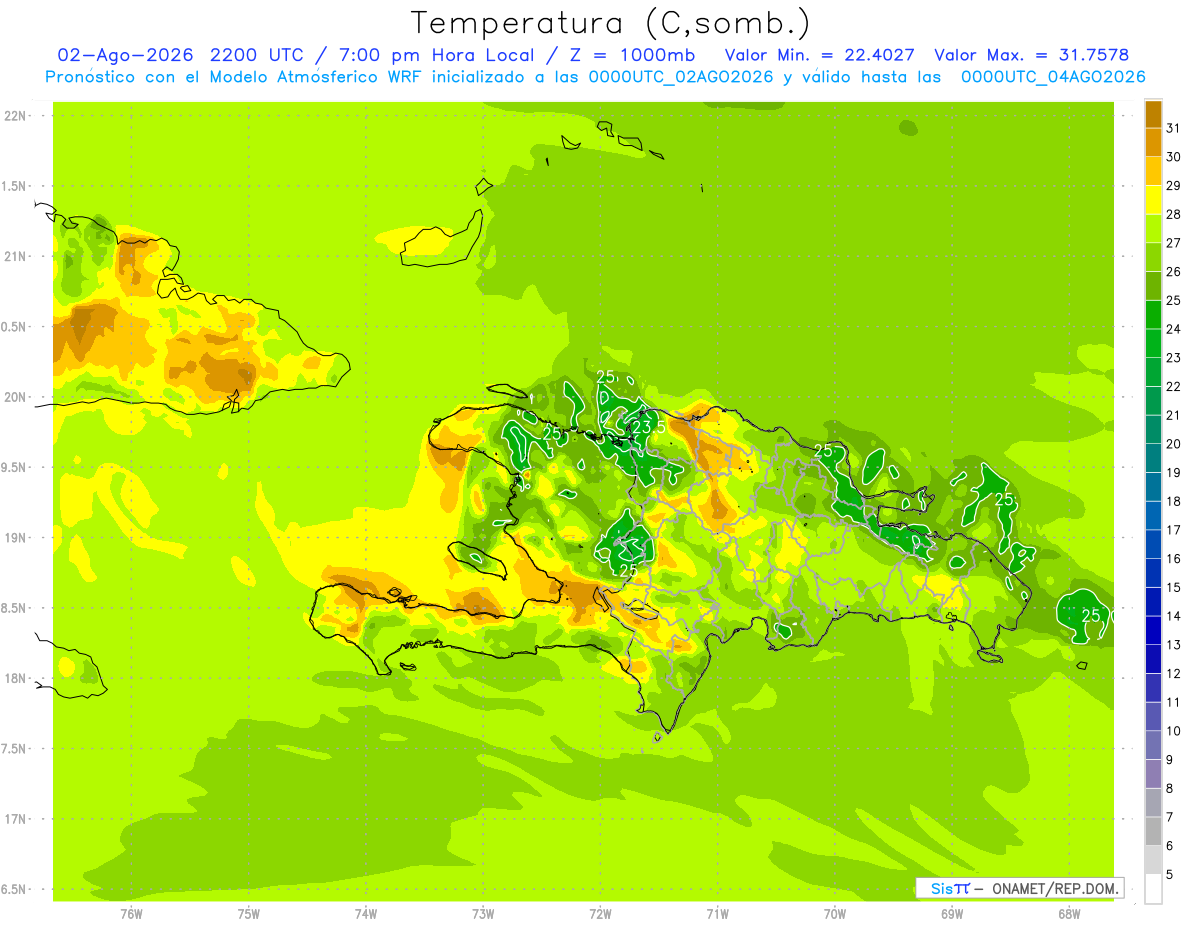Click the "SisTT - ONAMET/REP.DOM." credit label

(x=1019, y=888)
